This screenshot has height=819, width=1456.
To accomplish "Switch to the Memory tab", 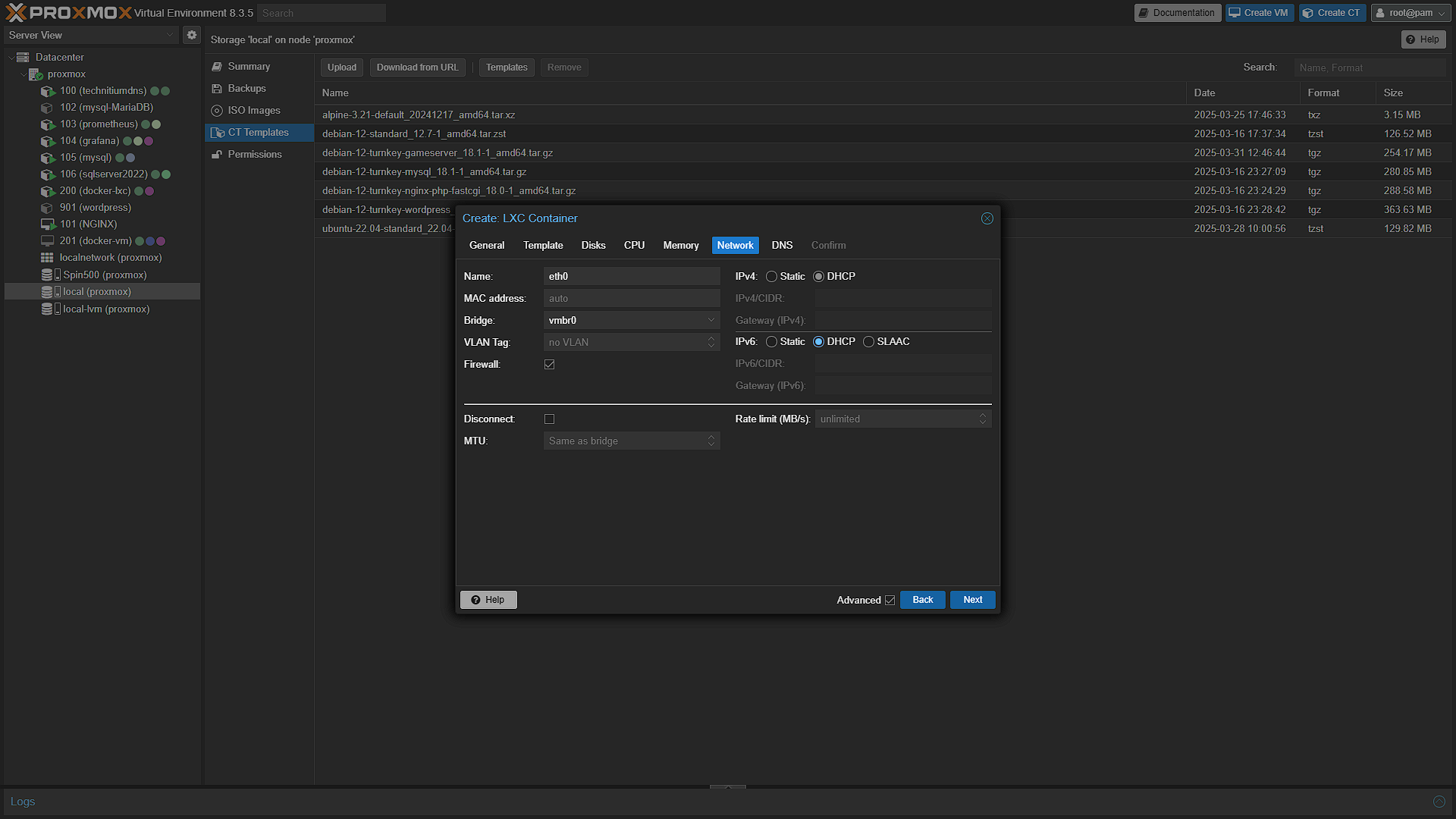I will pyautogui.click(x=680, y=246).
